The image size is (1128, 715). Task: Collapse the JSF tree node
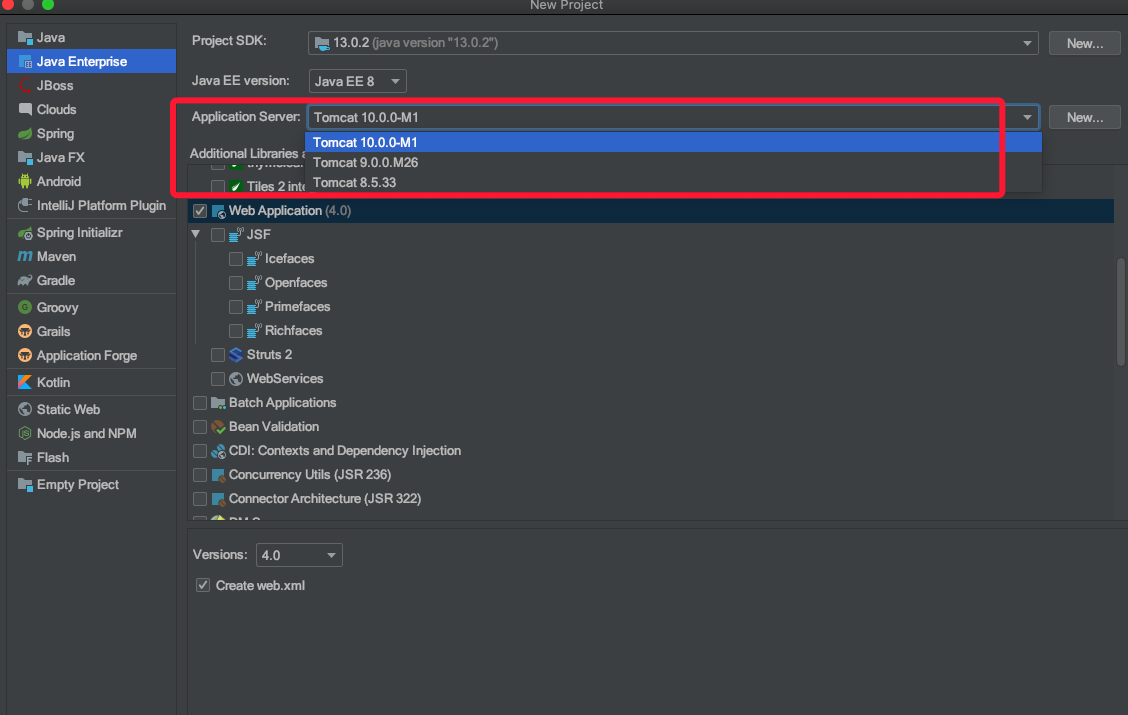pyautogui.click(x=196, y=234)
